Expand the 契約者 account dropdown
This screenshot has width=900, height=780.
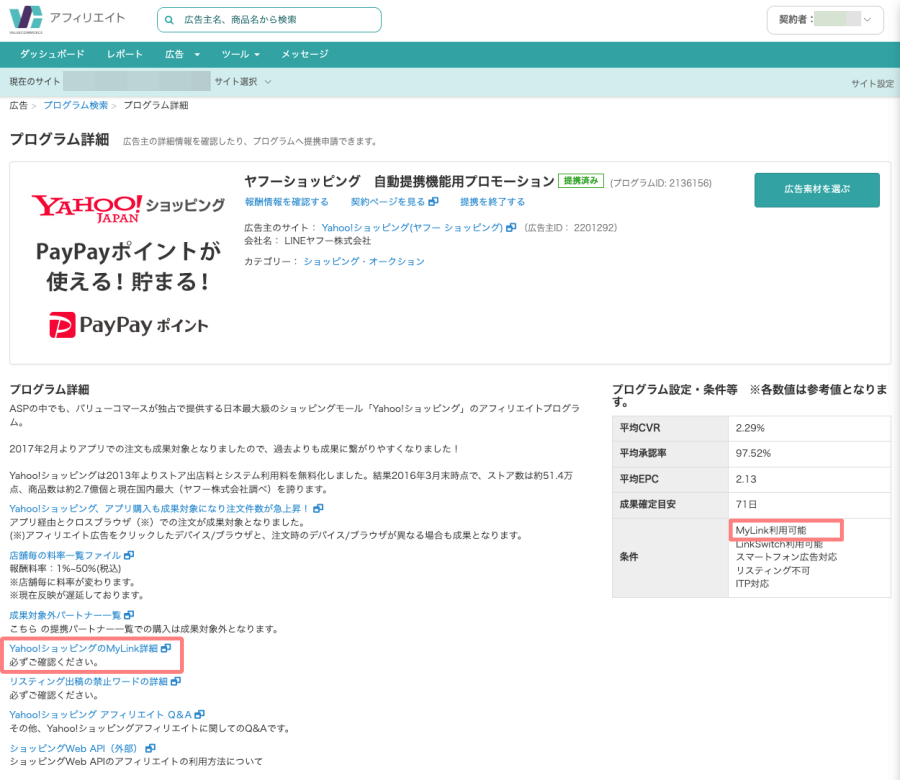(825, 20)
